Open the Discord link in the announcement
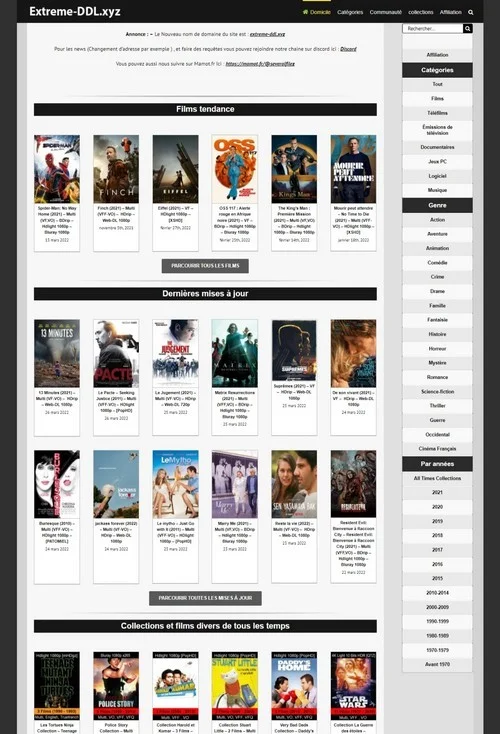The height and width of the screenshot is (734, 500). (x=348, y=49)
